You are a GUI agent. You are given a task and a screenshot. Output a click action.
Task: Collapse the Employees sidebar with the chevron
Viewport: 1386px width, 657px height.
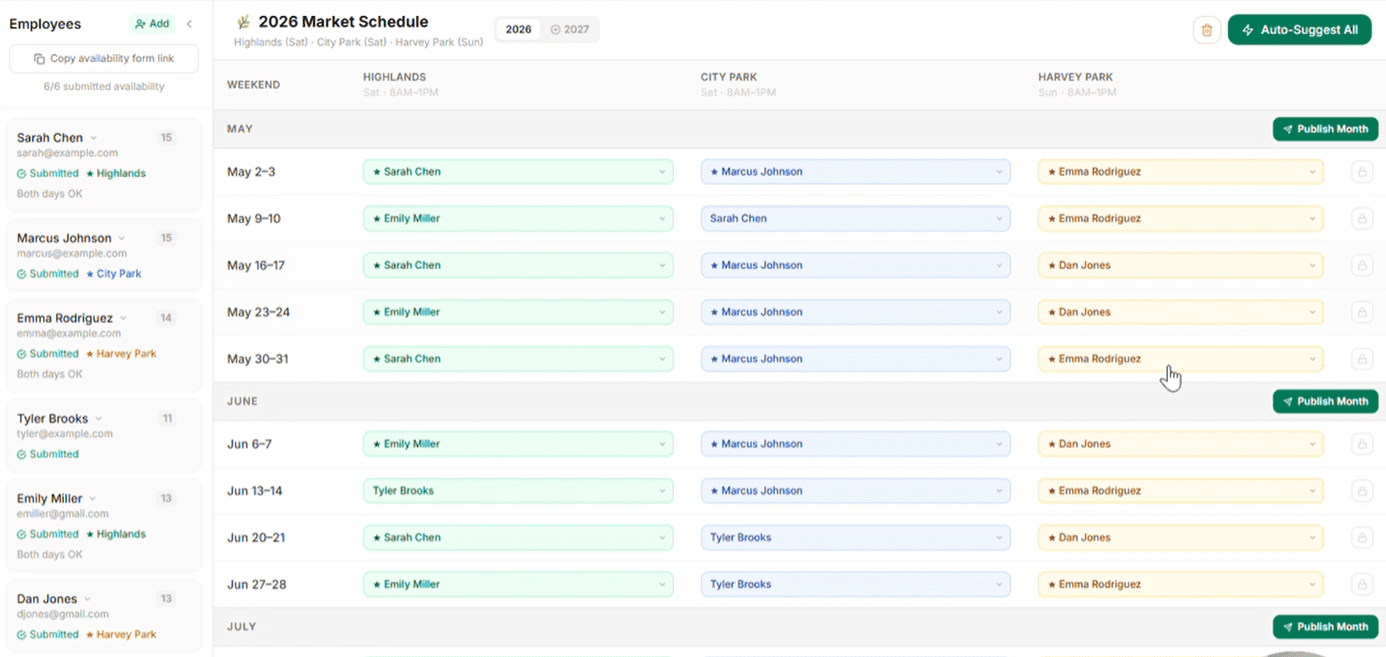189,23
